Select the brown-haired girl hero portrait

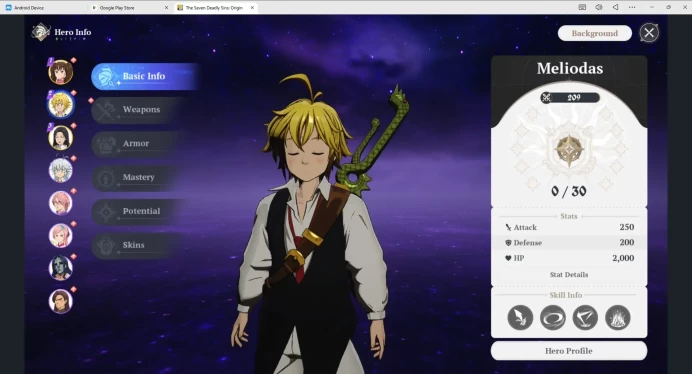(60, 72)
